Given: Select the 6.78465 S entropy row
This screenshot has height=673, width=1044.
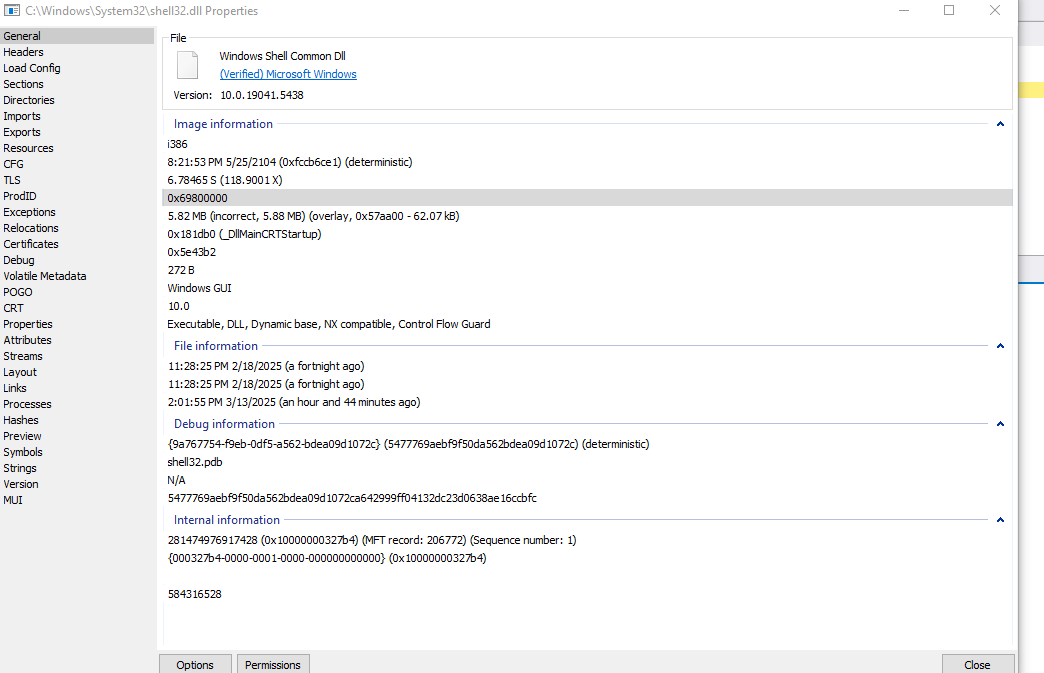Looking at the screenshot, I should click(587, 180).
